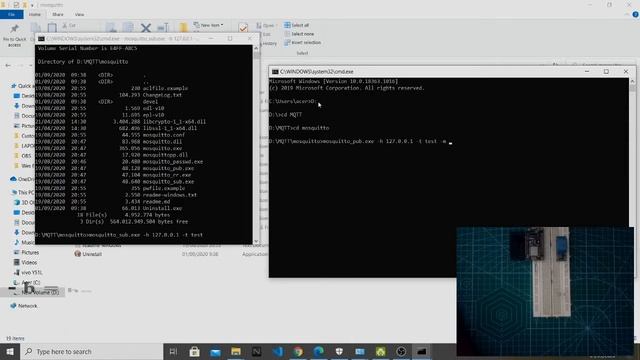Open Notion from taskbar
The image size is (640, 360).
pyautogui.click(x=256, y=351)
